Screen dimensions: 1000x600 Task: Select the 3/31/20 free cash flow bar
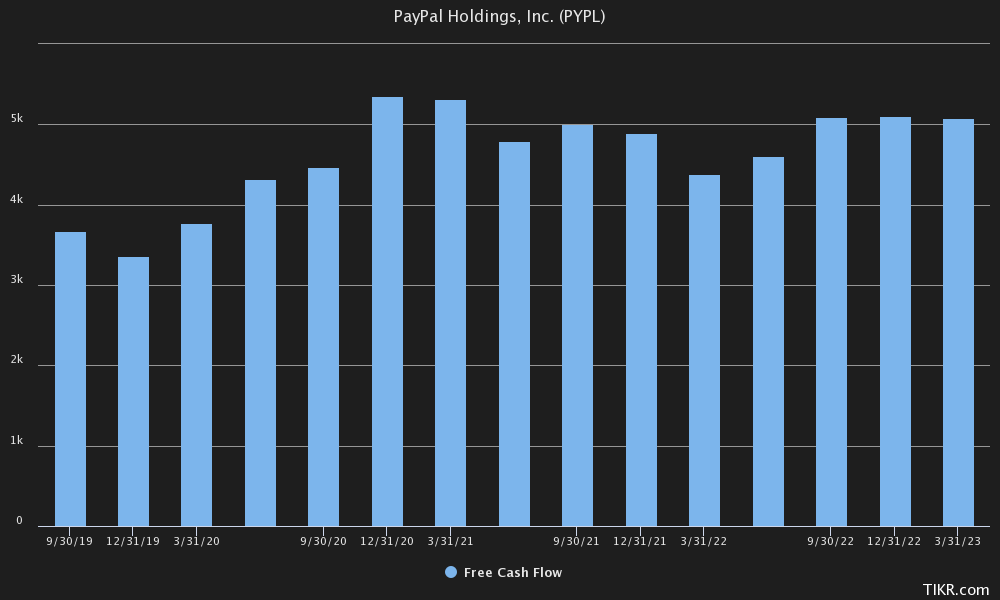click(x=196, y=375)
